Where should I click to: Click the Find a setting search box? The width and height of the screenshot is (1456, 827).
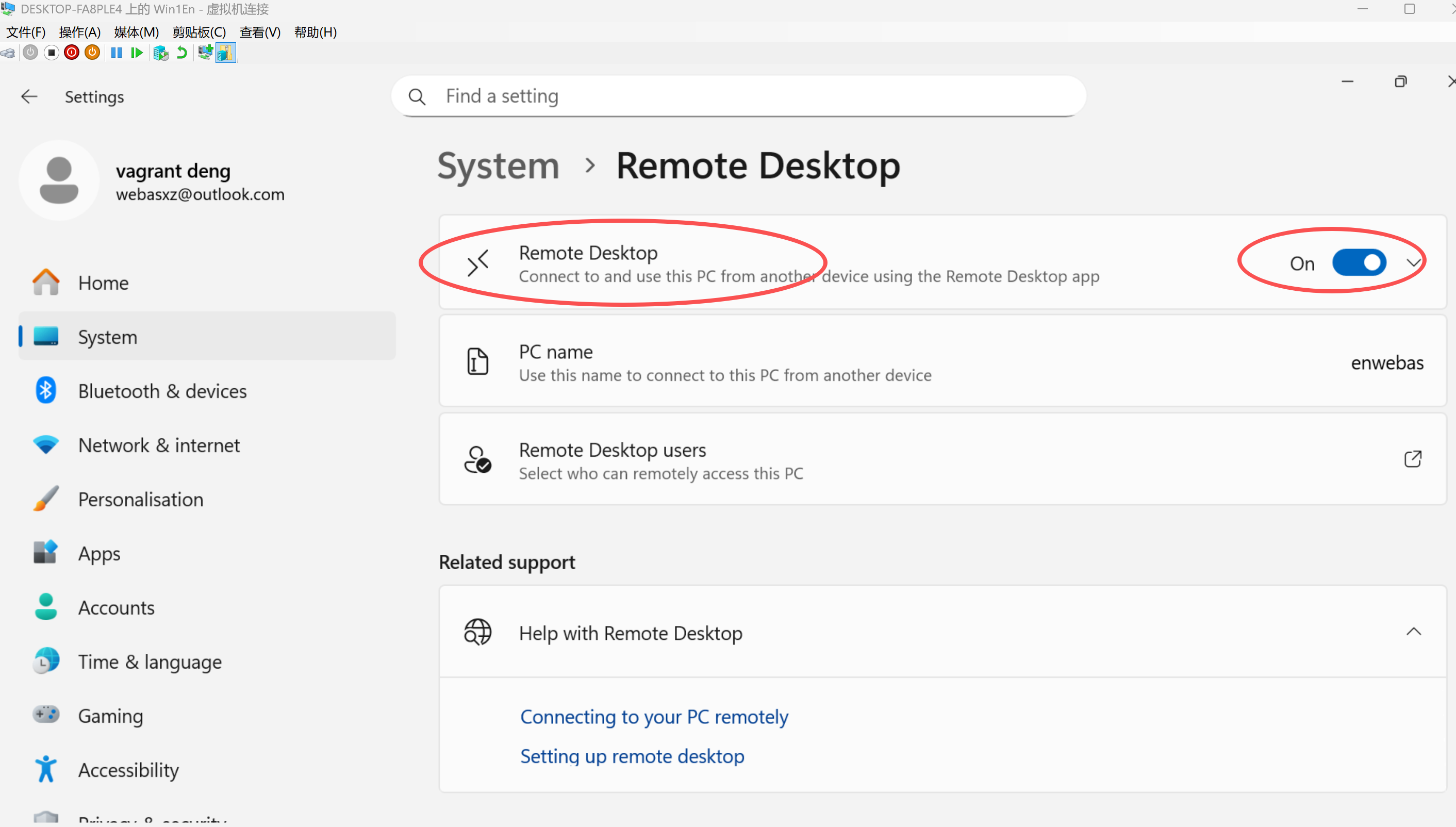[x=738, y=96]
